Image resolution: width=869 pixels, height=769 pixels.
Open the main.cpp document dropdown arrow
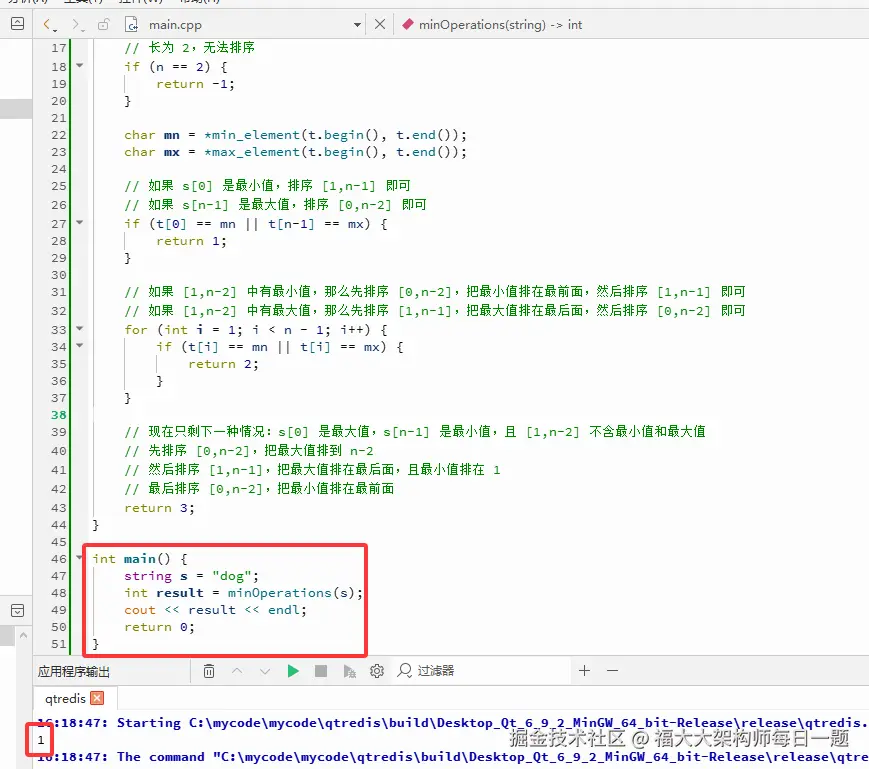click(357, 25)
